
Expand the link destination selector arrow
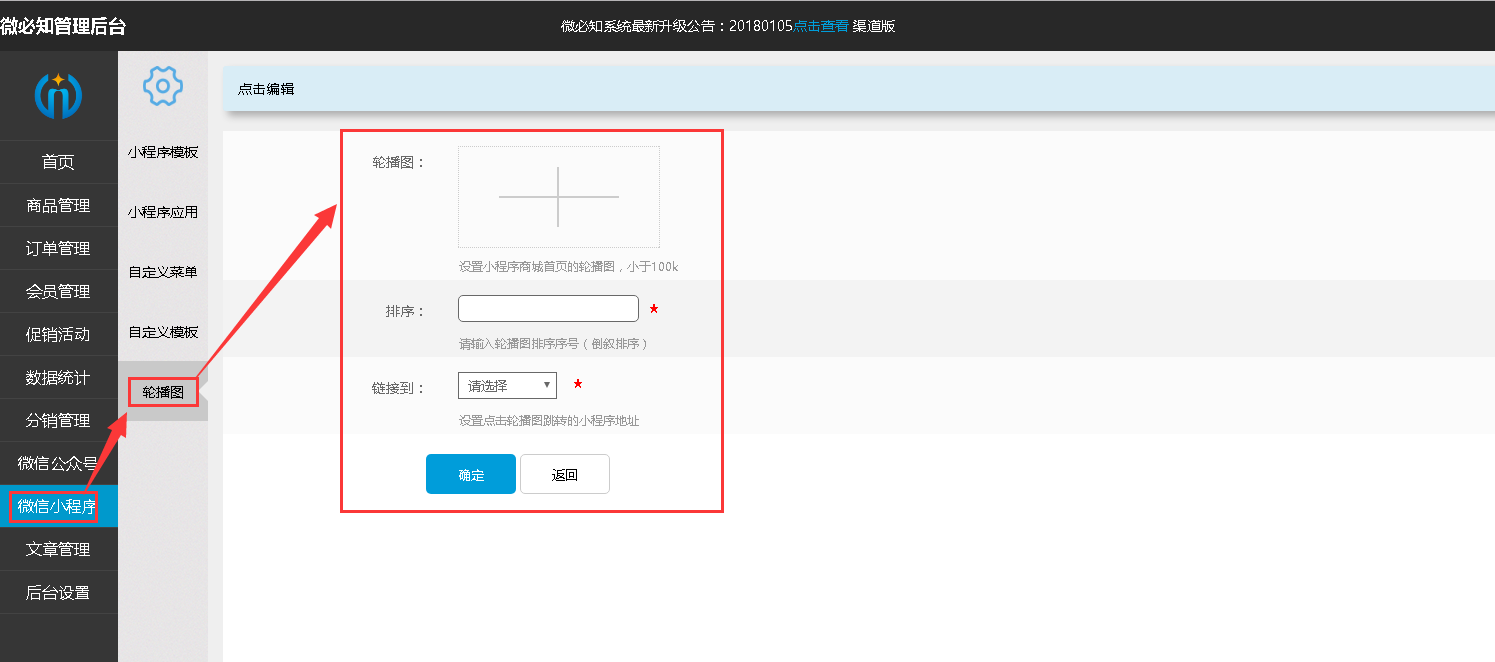click(x=546, y=385)
